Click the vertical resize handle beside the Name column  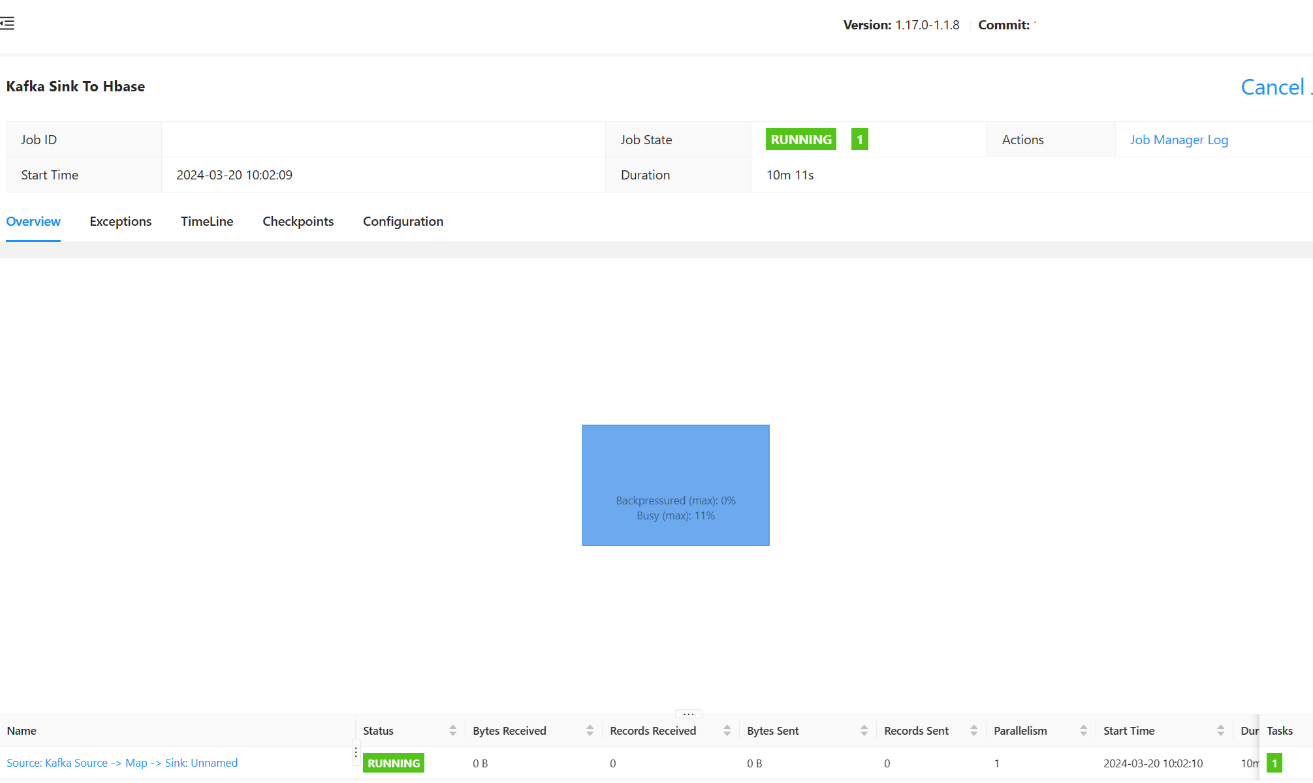pos(355,752)
